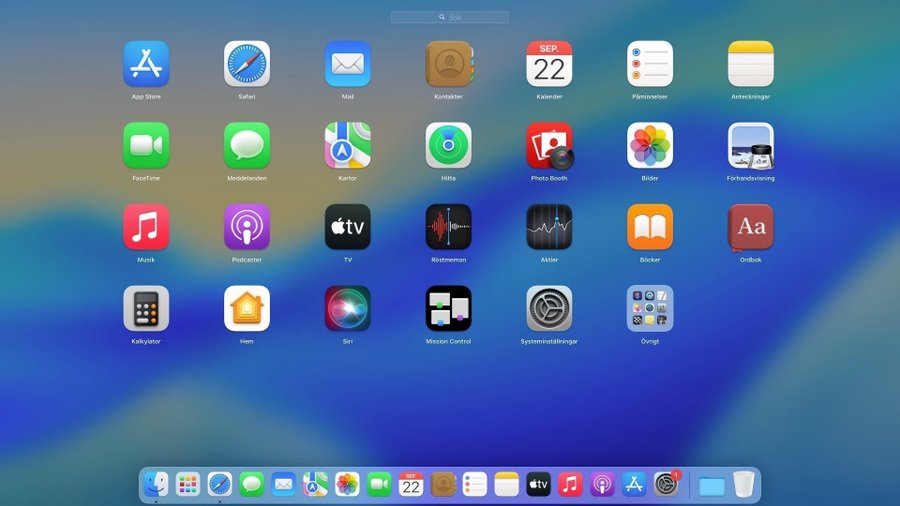The height and width of the screenshot is (506, 900).
Task: Click FaceTime icon in the Dock
Action: pyautogui.click(x=379, y=485)
